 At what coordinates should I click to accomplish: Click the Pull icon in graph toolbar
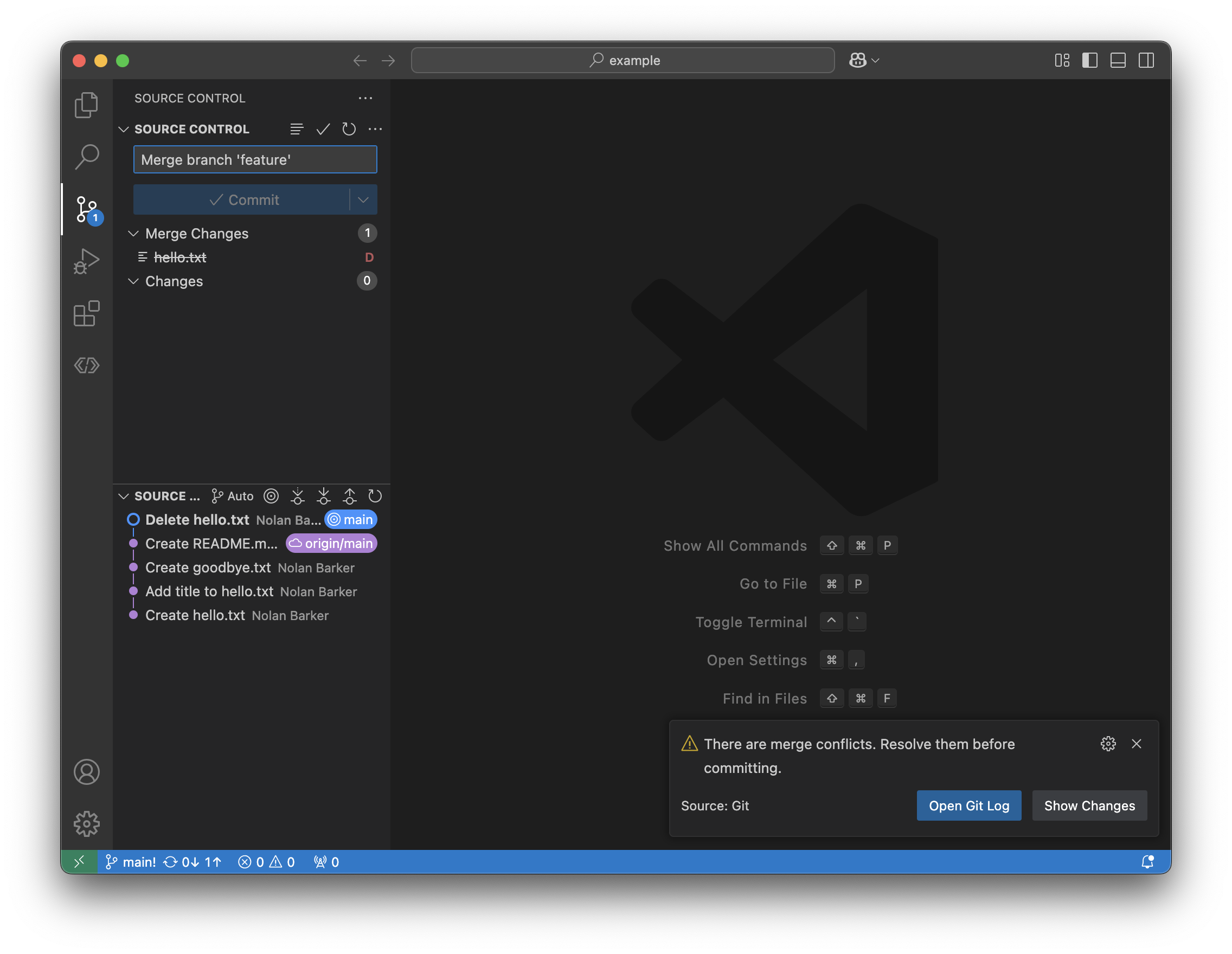pyautogui.click(x=323, y=496)
